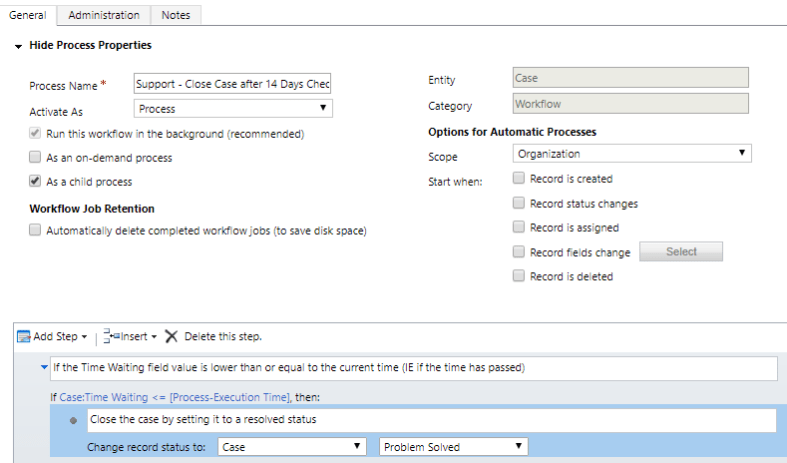Collapse the condition step with the blue arrow

pyautogui.click(x=43, y=368)
